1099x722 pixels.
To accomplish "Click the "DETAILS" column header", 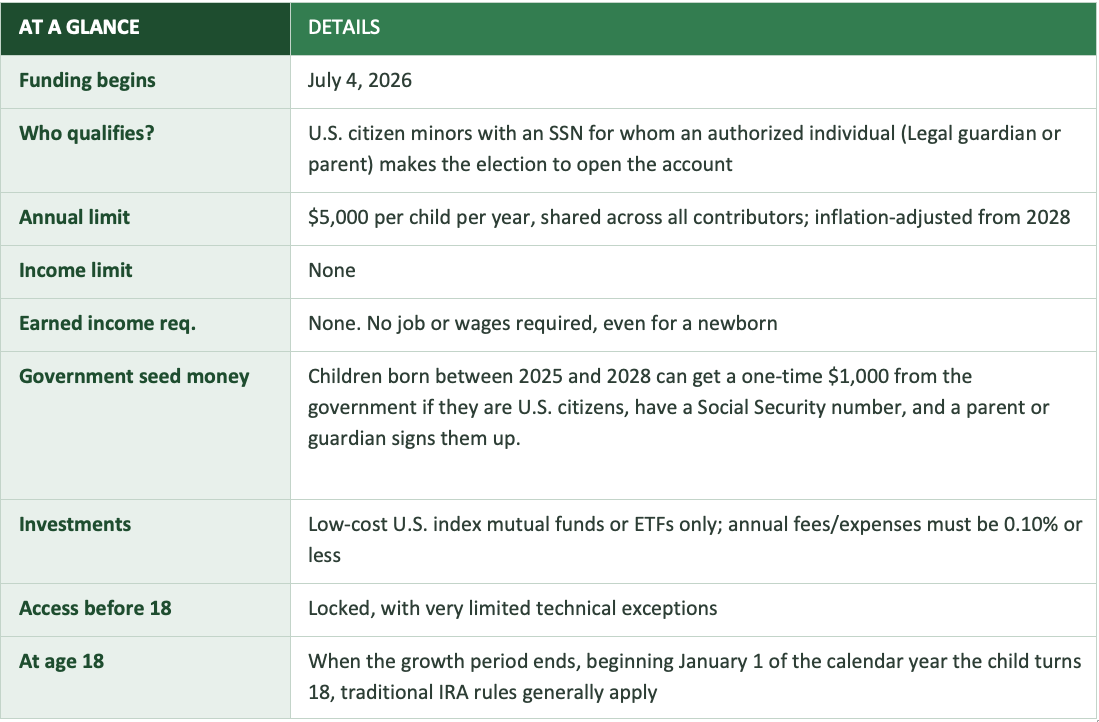I will coord(344,27).
